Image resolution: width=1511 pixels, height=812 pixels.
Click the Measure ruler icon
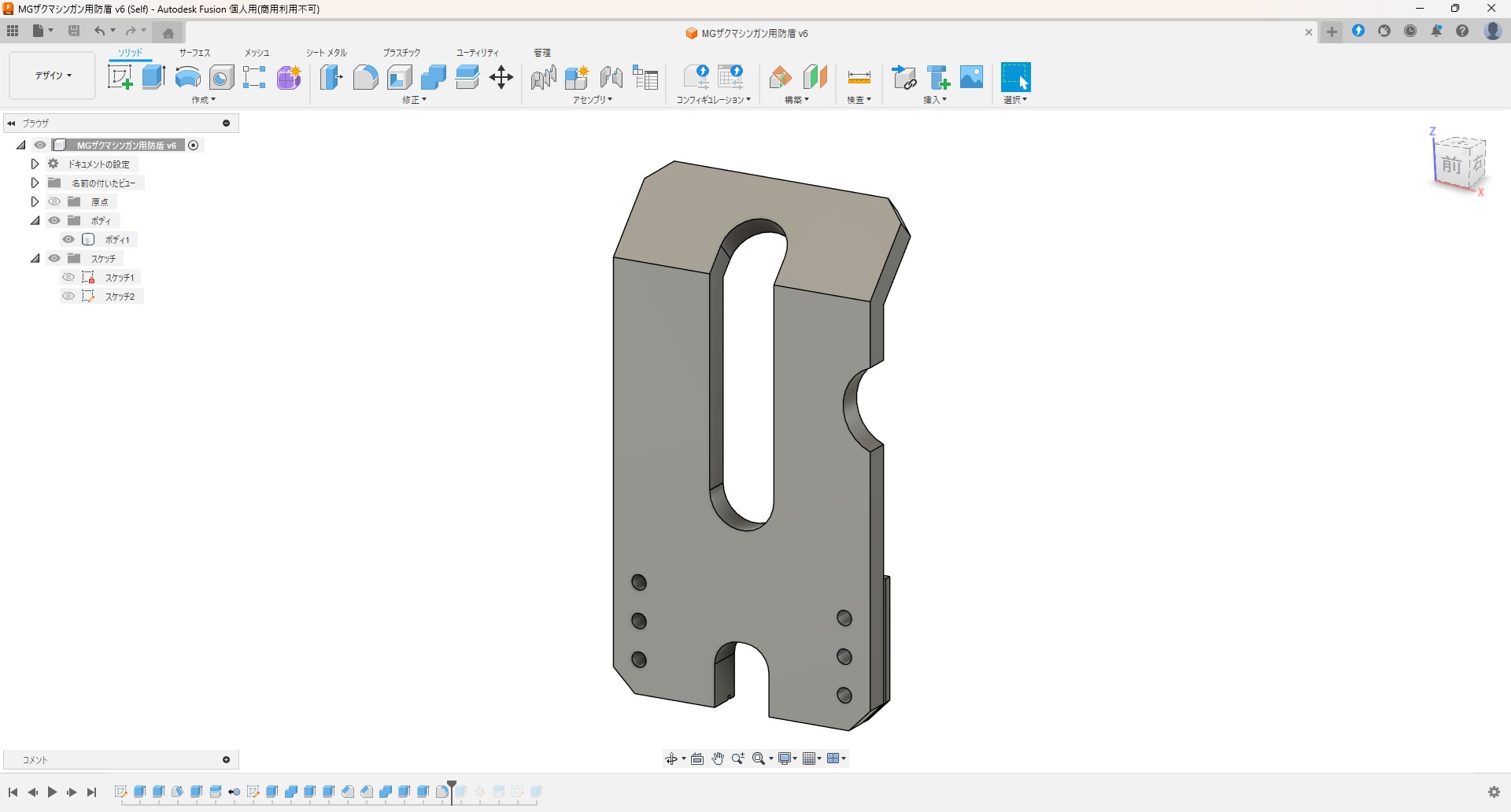859,77
